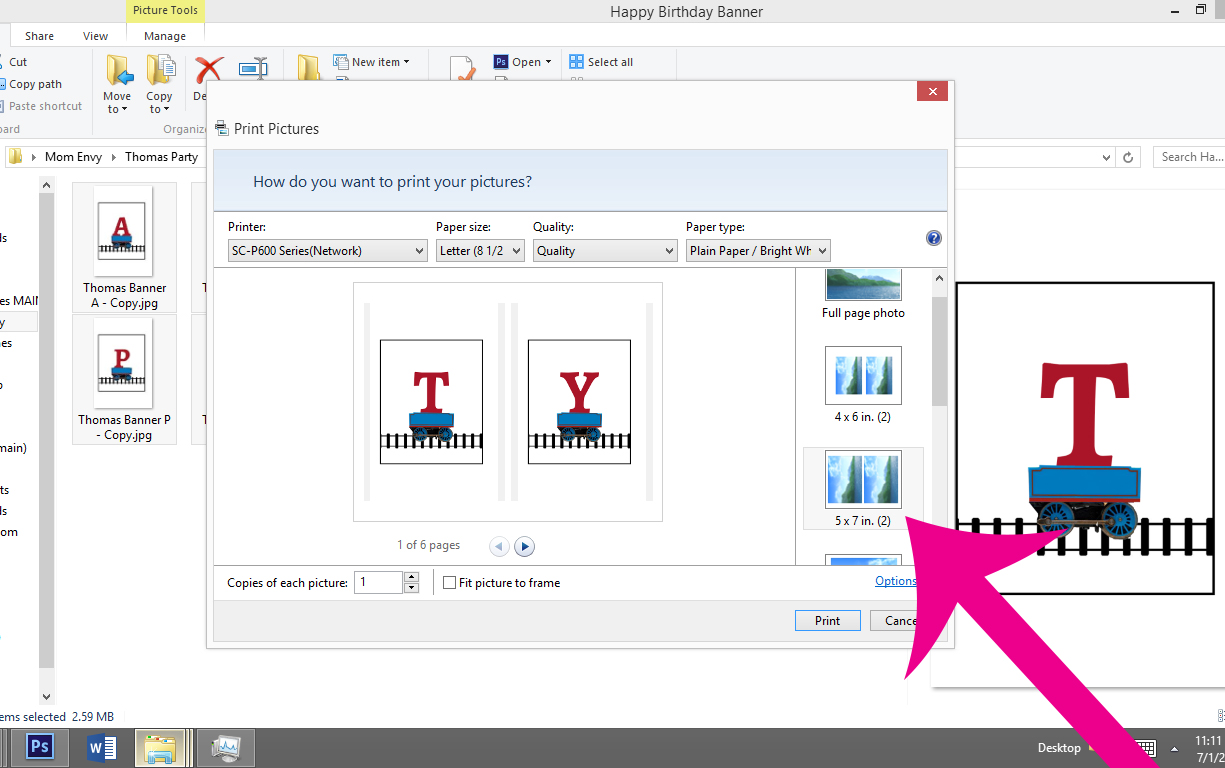The image size is (1225, 768).
Task: Expand the Copy to dropdown arrow
Action: [x=166, y=109]
